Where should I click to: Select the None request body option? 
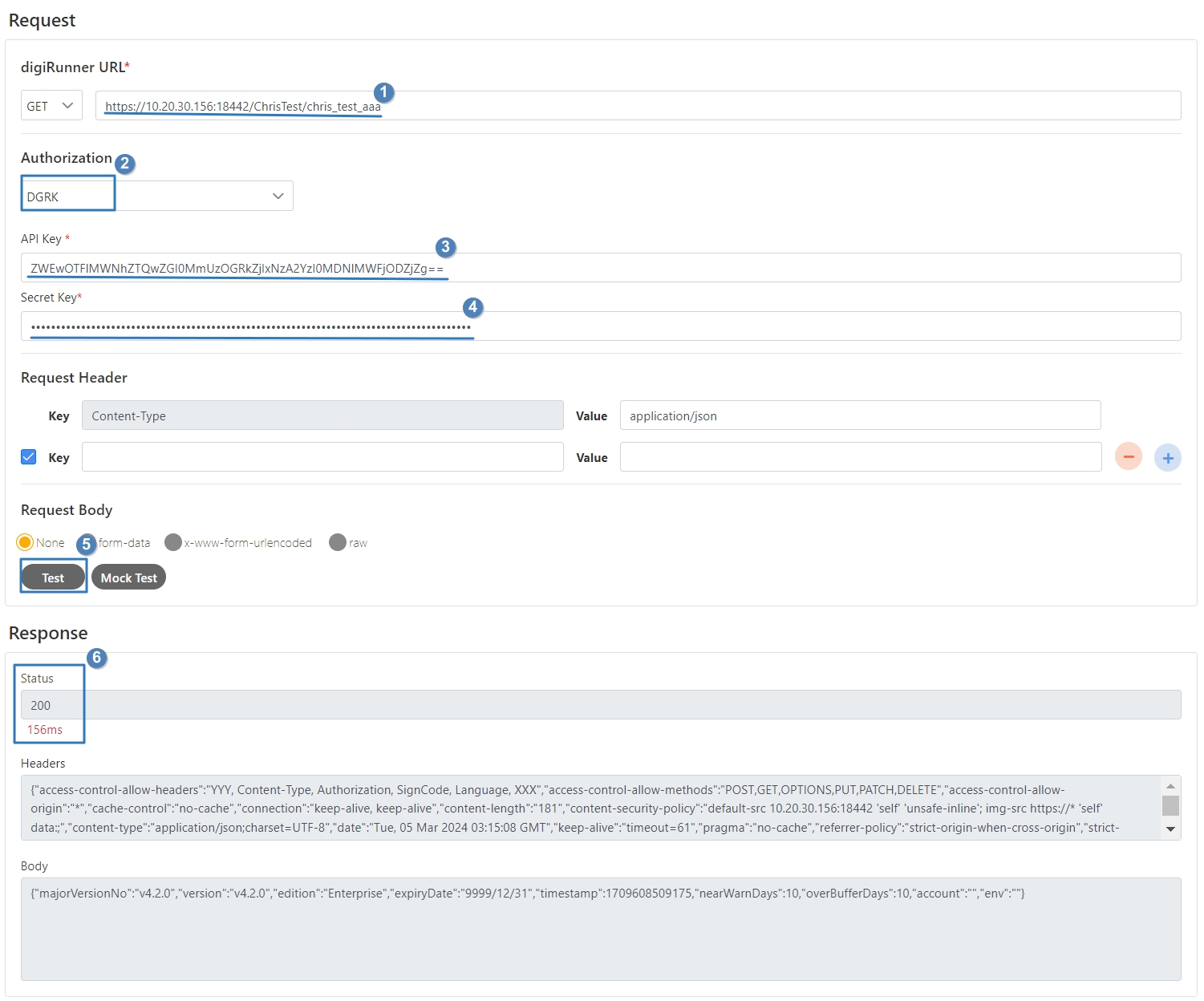26,542
